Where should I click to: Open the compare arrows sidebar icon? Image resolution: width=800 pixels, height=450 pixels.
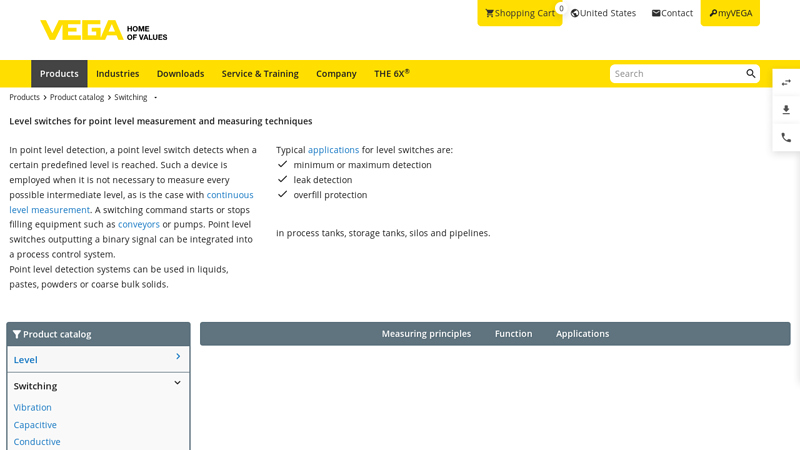[x=786, y=83]
